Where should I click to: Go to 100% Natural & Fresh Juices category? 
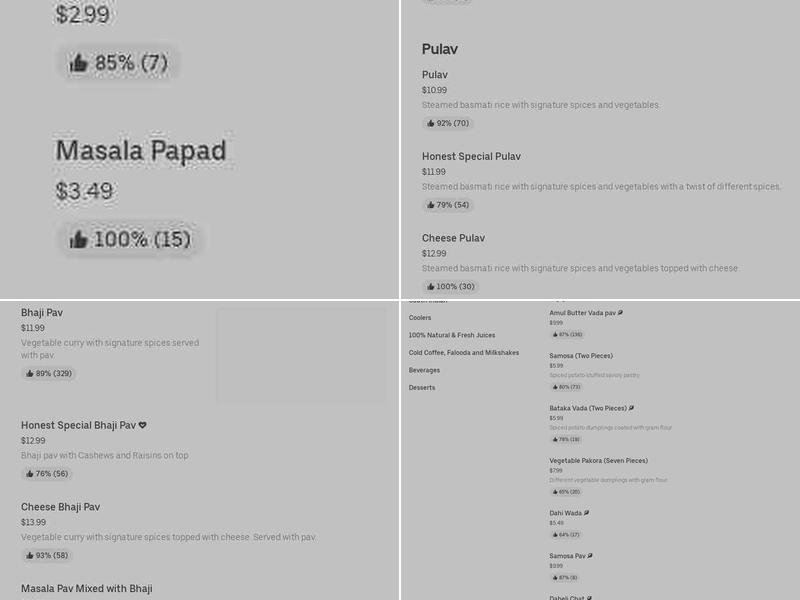(451, 335)
